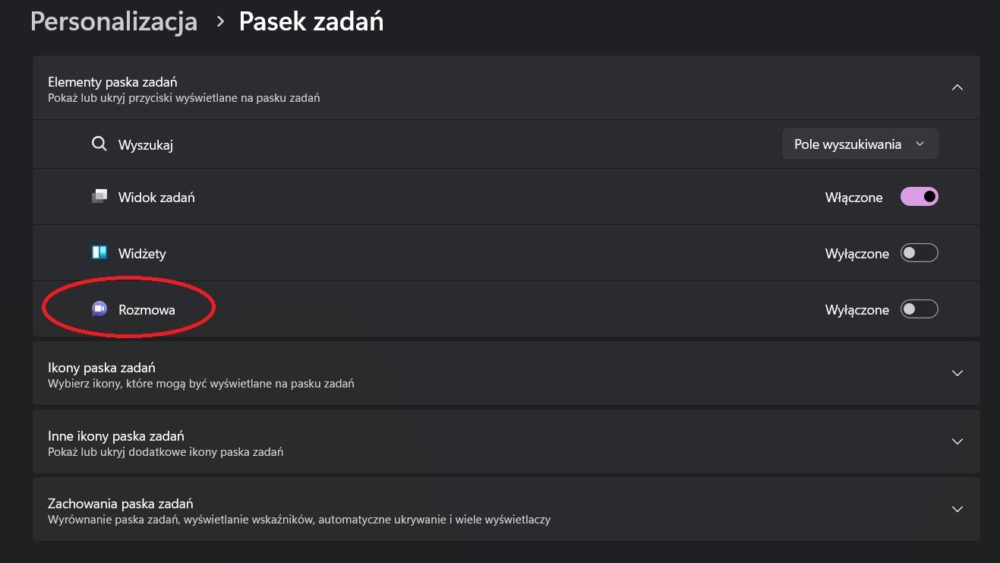The image size is (1000, 563).
Task: Enable the Rozmowa toggle
Action: [x=919, y=309]
